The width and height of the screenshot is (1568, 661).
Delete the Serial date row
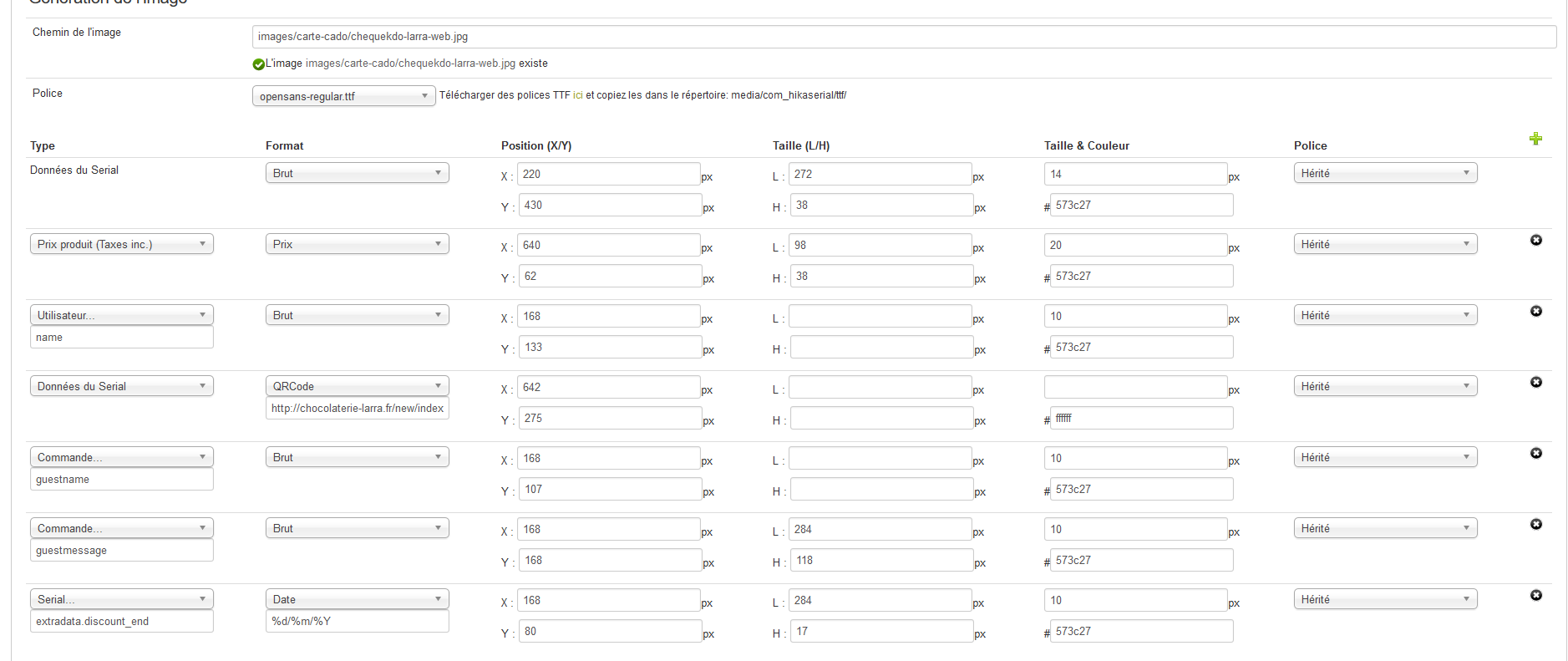(1535, 596)
